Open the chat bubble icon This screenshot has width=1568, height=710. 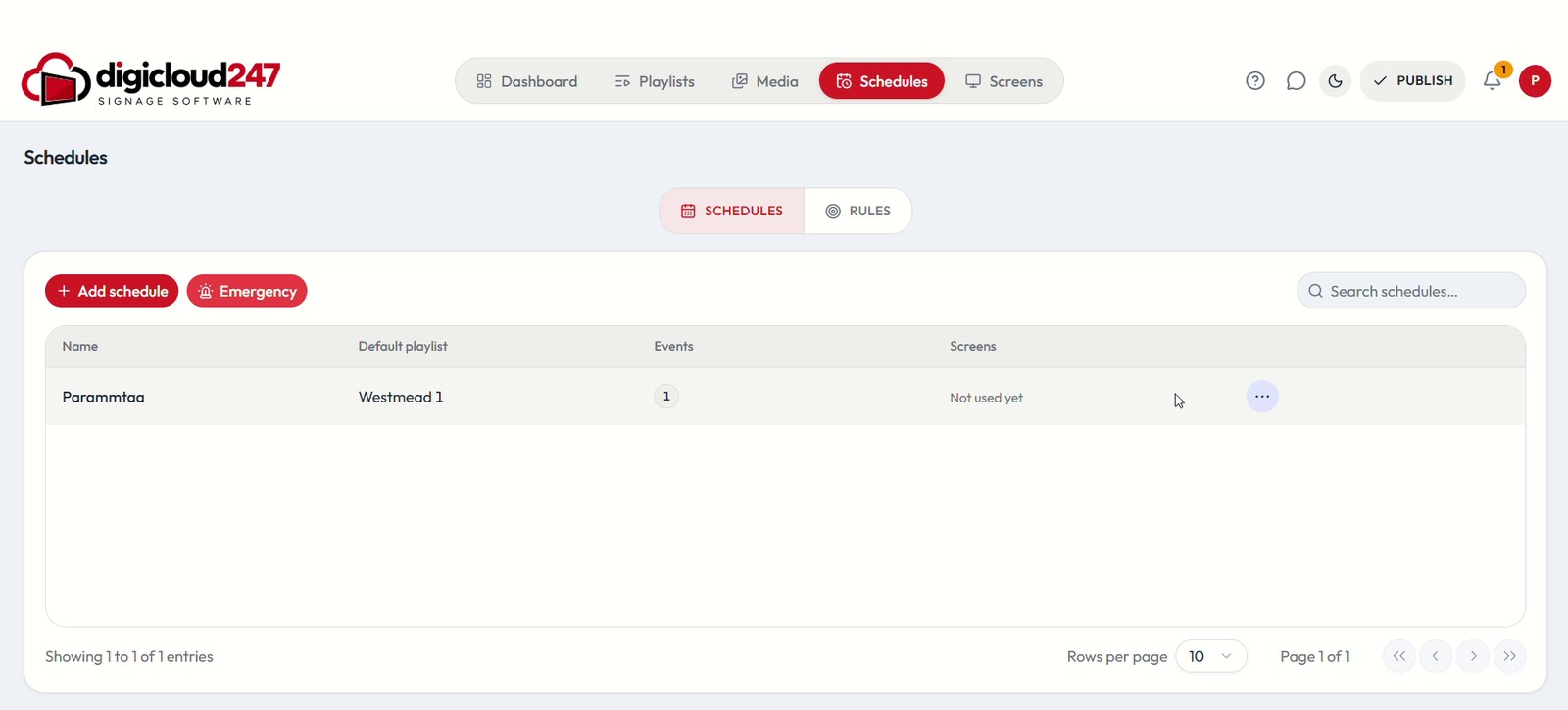click(x=1296, y=81)
